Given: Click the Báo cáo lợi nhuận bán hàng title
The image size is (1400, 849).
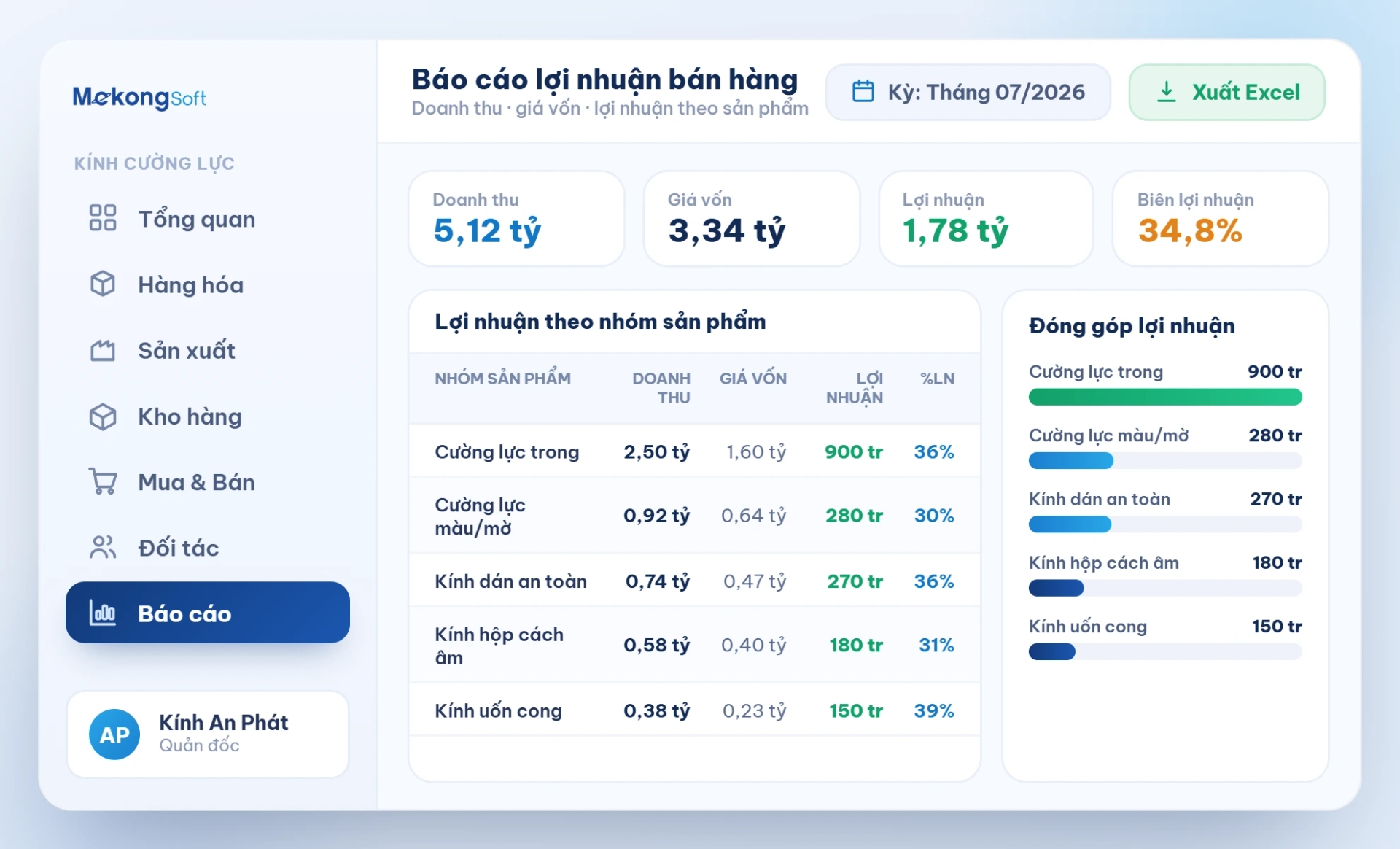Looking at the screenshot, I should [604, 80].
